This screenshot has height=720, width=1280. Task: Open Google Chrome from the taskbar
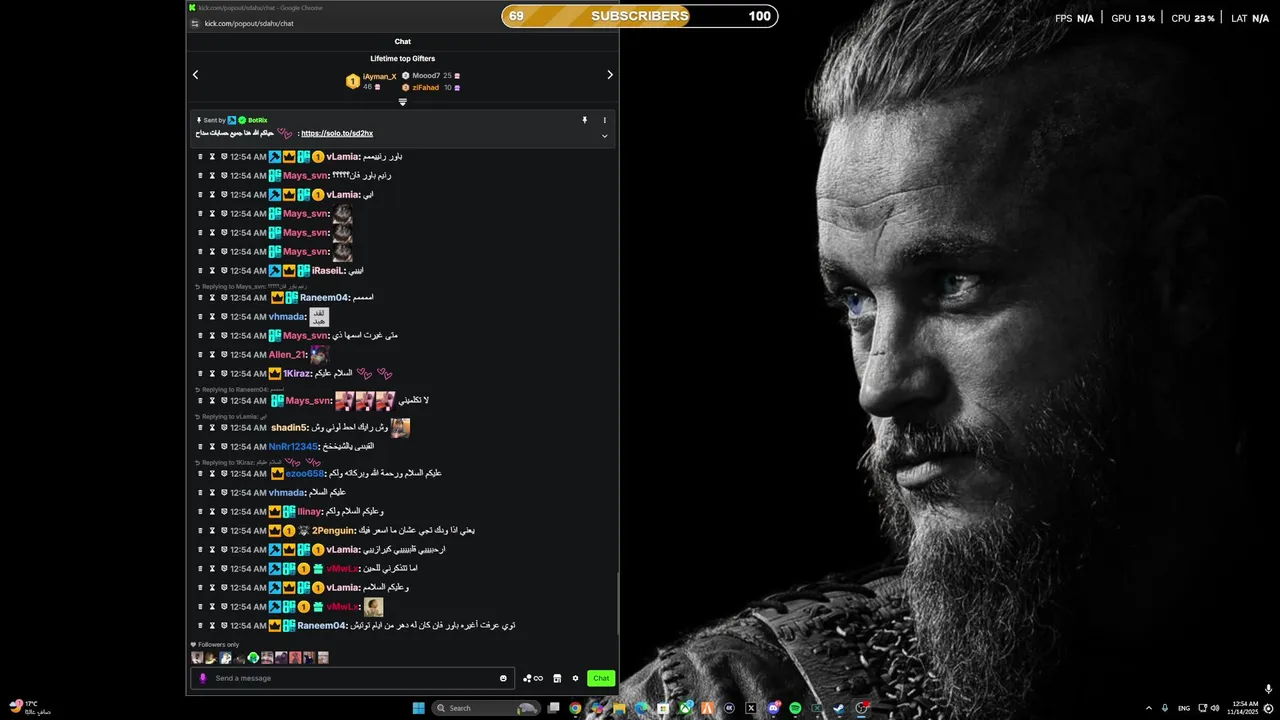[x=575, y=708]
